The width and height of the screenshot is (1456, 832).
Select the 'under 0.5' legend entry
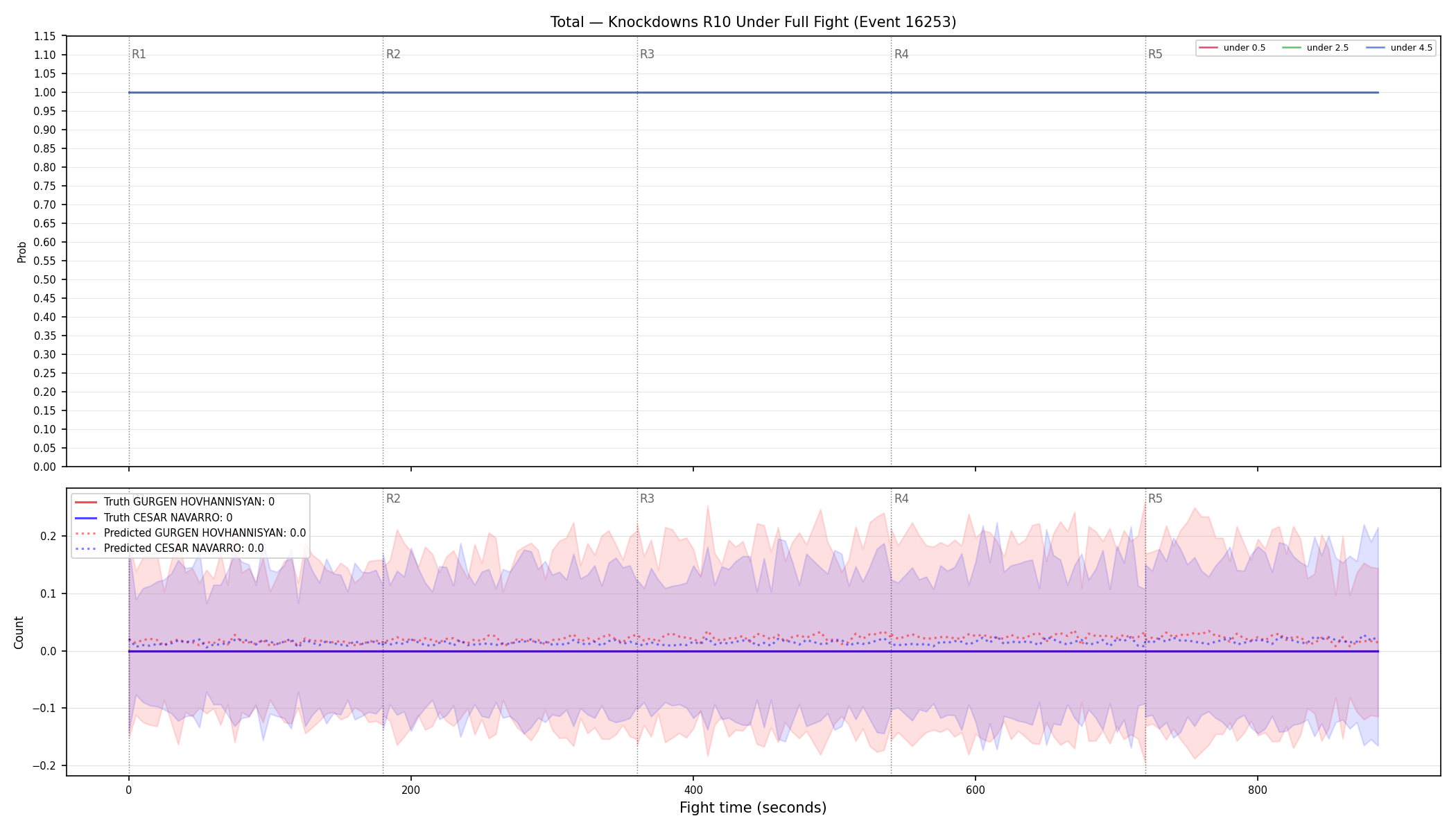tap(1232, 48)
